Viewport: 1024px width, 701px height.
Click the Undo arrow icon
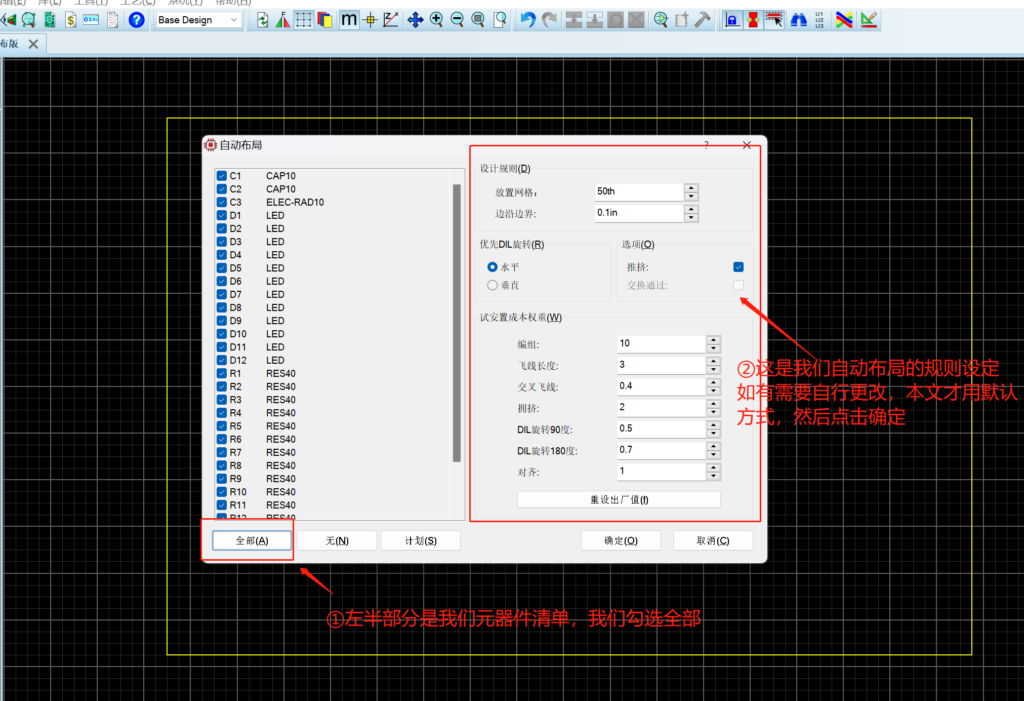click(528, 20)
